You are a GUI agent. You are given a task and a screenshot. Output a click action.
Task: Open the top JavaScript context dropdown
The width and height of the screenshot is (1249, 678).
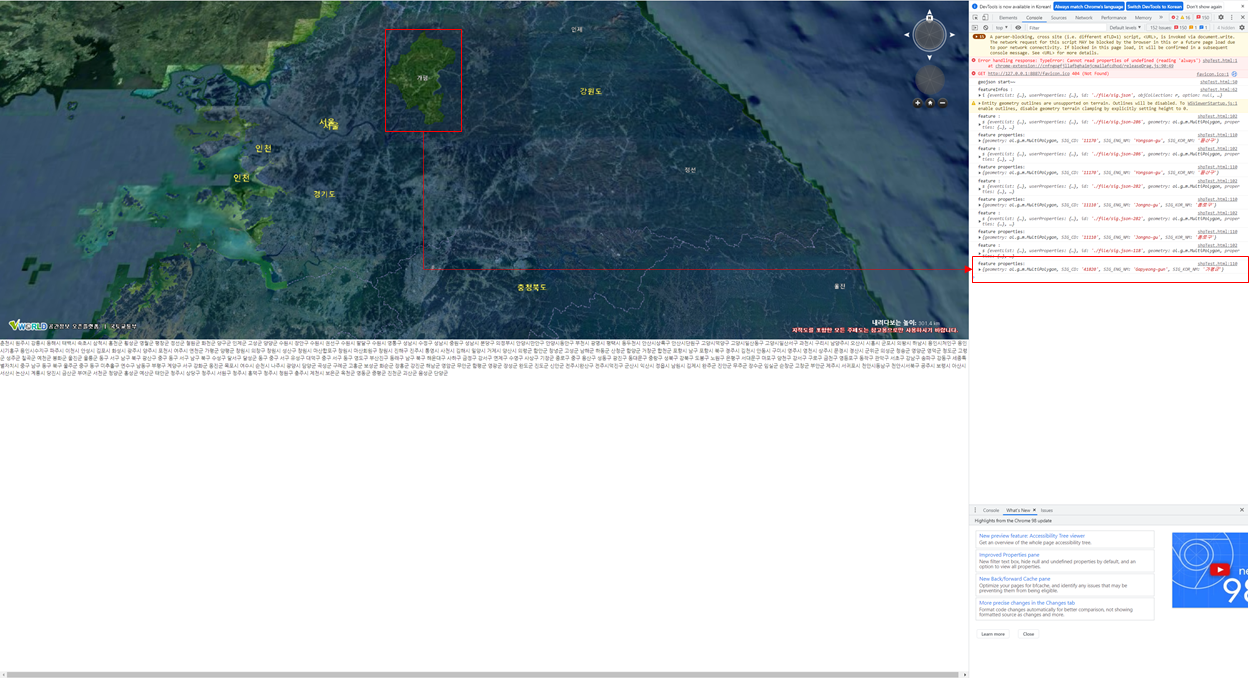1002,28
